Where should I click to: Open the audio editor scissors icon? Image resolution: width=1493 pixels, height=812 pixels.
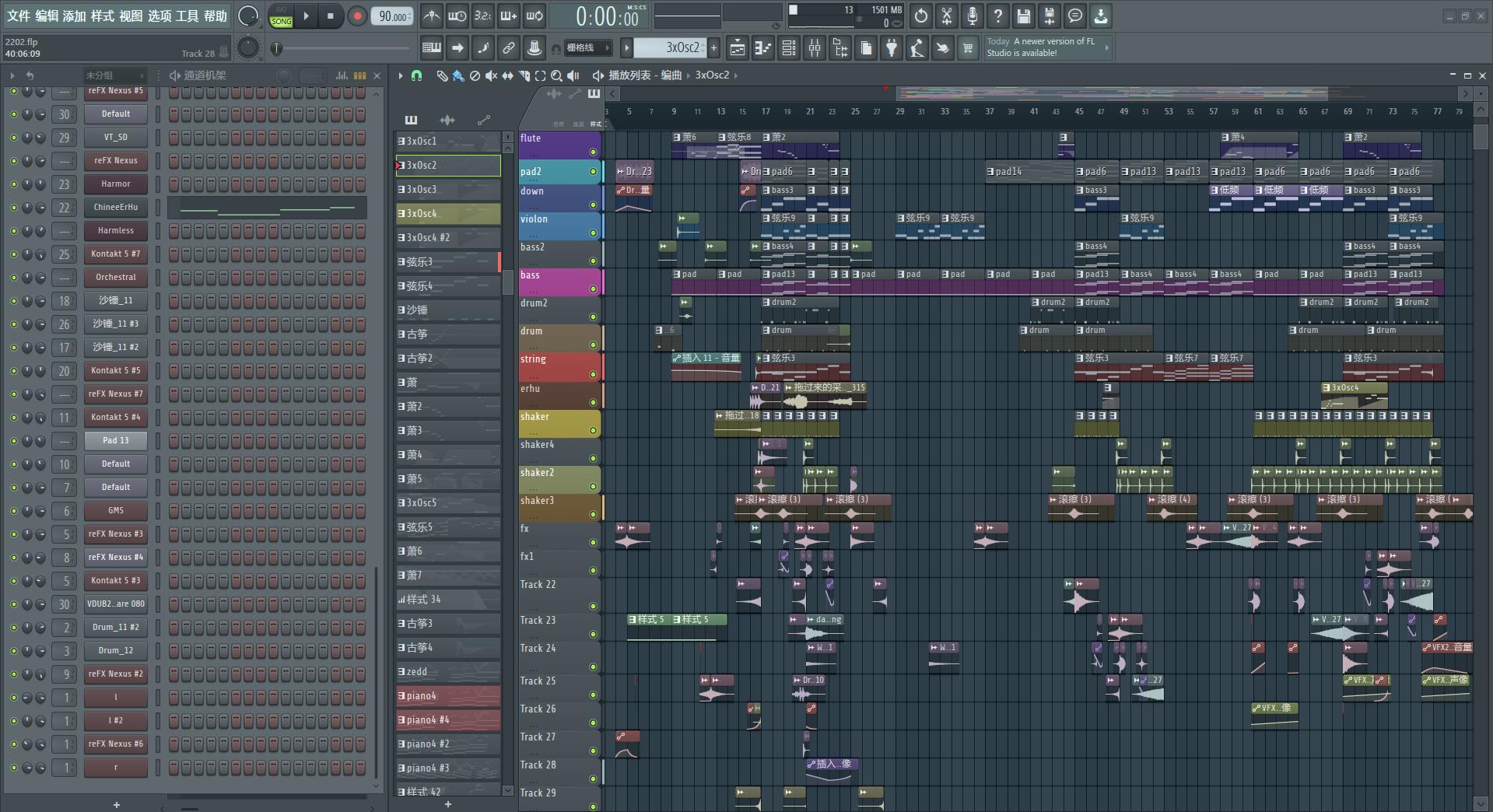tap(947, 16)
